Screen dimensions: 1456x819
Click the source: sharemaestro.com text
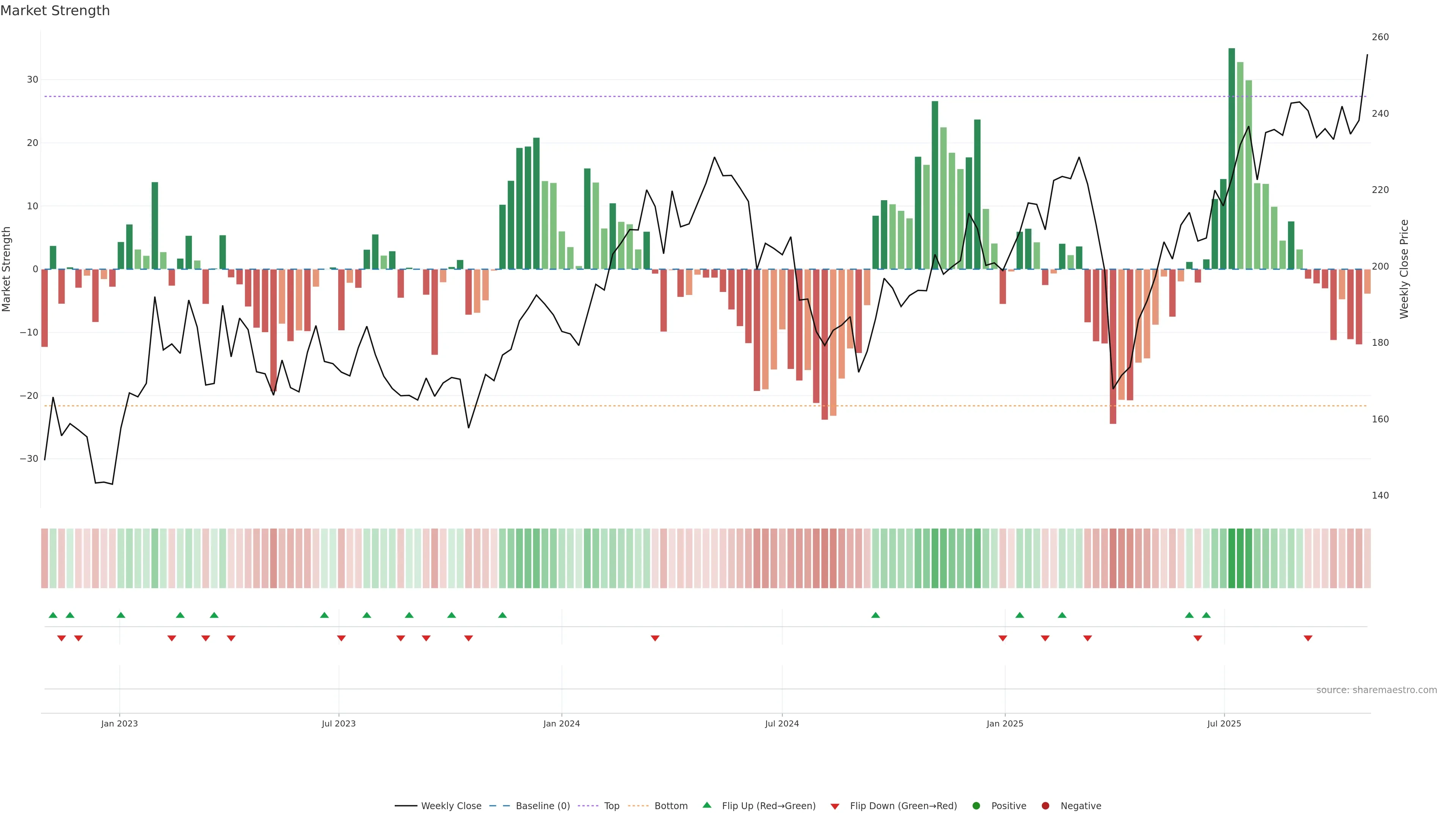[1376, 690]
